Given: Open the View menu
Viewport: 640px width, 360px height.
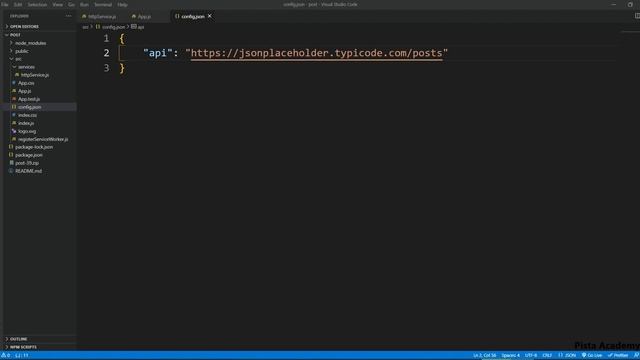Looking at the screenshot, I should pos(58,4).
